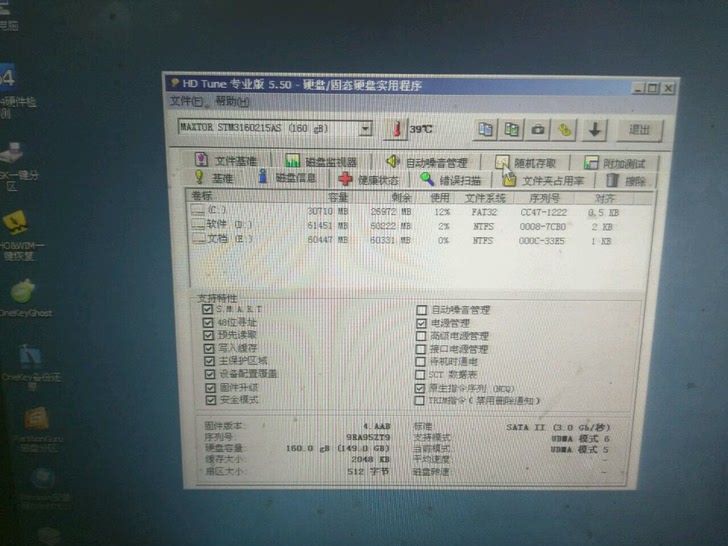Switch to the 文件夹占用率 tab
The image size is (728, 546).
(x=544, y=180)
